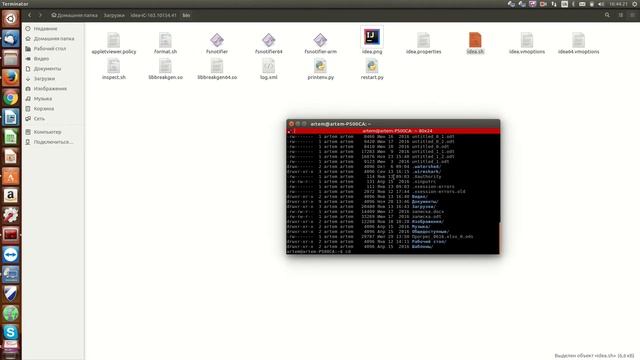Image resolution: width=640 pixels, height=360 pixels.
Task: Open the Загрузки breadcrumb in the path bar
Action: tap(114, 15)
